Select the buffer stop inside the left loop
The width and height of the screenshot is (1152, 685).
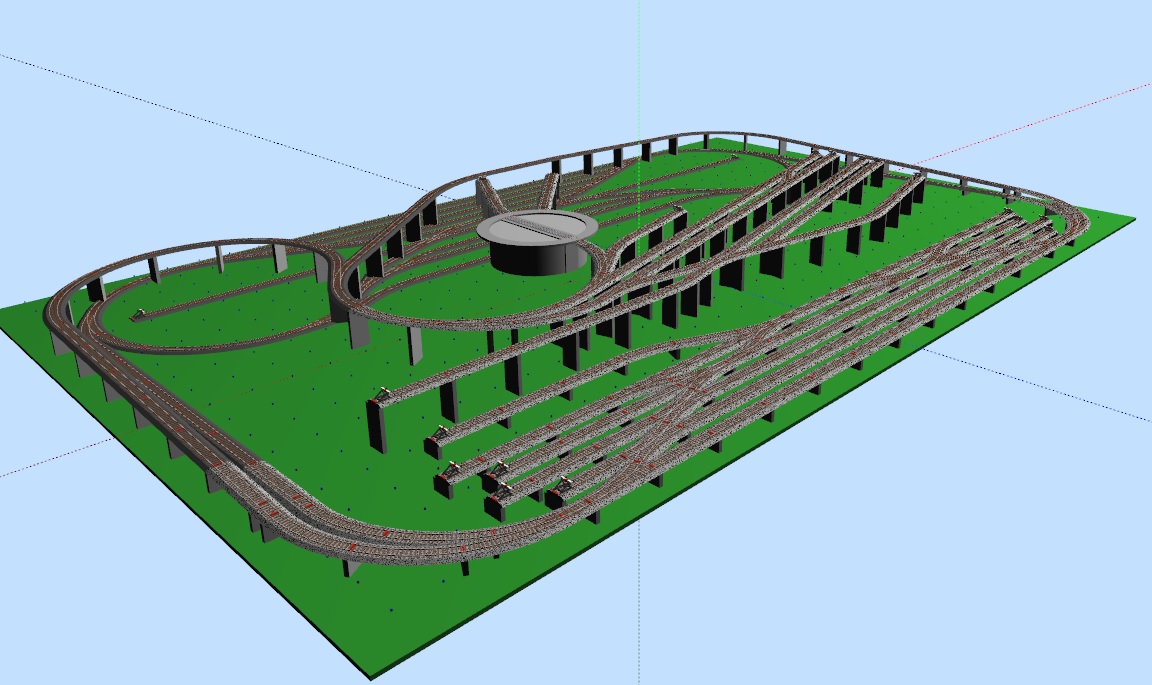point(138,316)
